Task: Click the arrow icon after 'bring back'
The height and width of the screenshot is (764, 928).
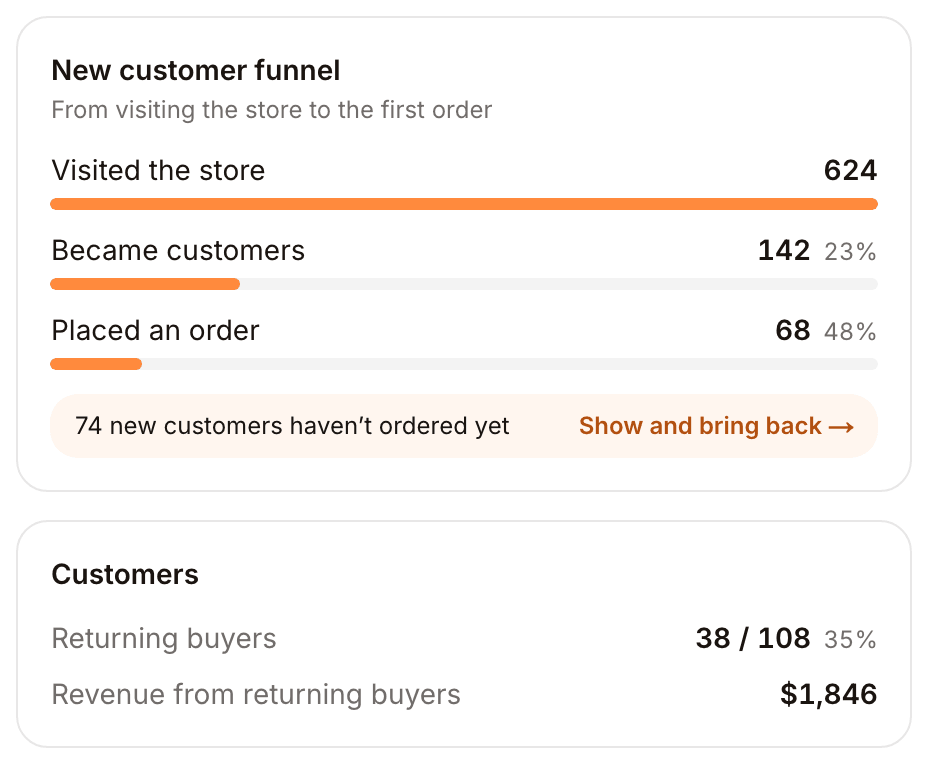Action: (x=841, y=427)
